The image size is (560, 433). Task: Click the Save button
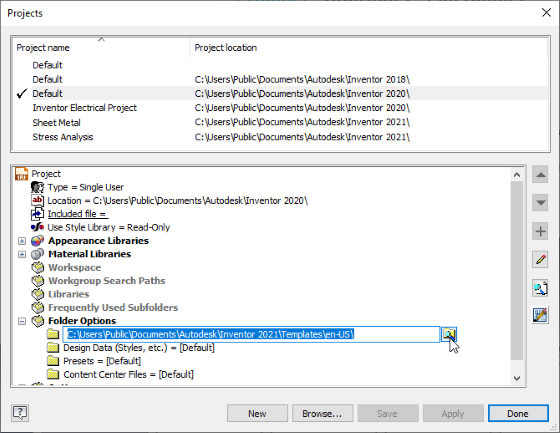(388, 413)
